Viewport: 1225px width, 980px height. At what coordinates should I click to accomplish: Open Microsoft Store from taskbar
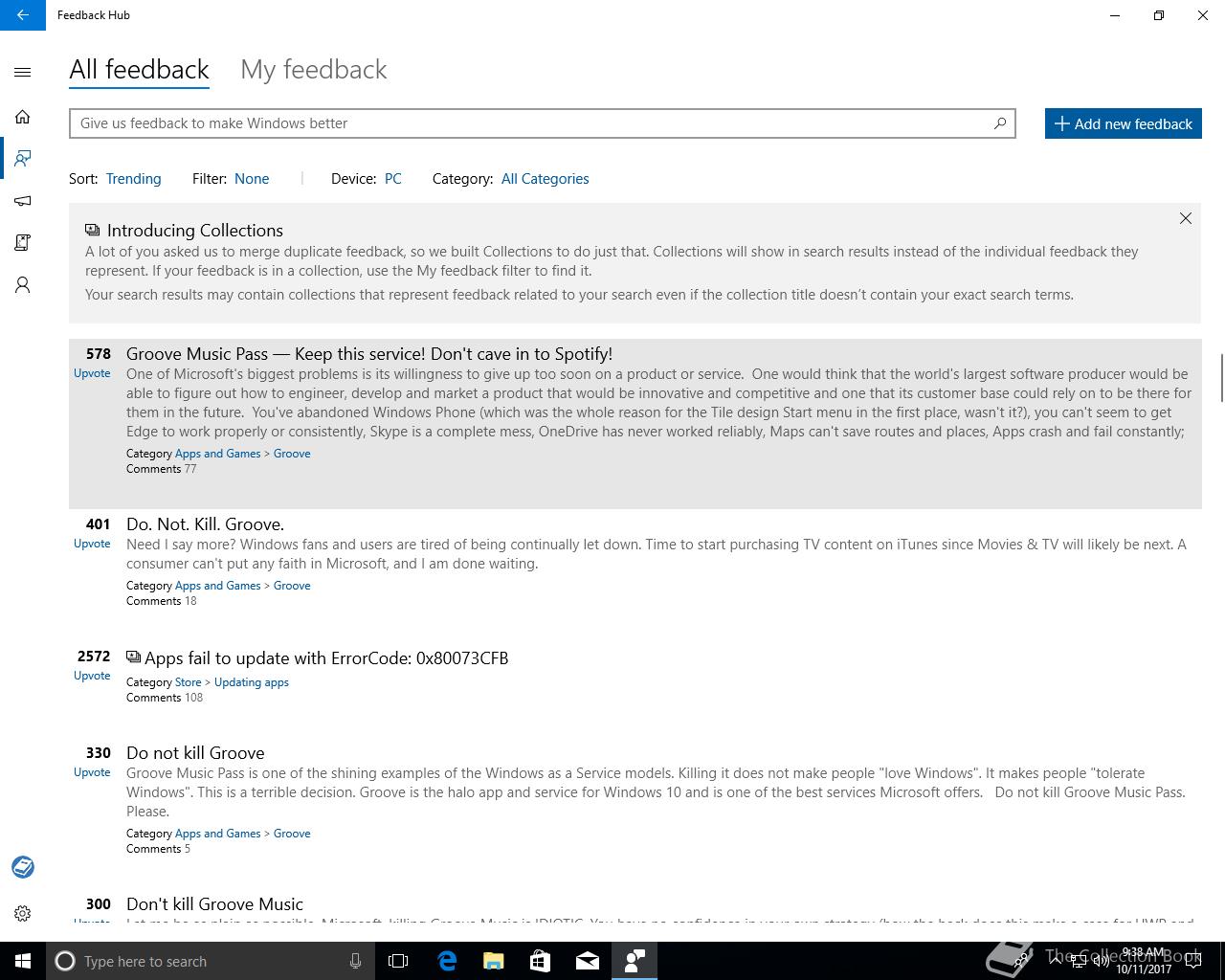coord(541,961)
